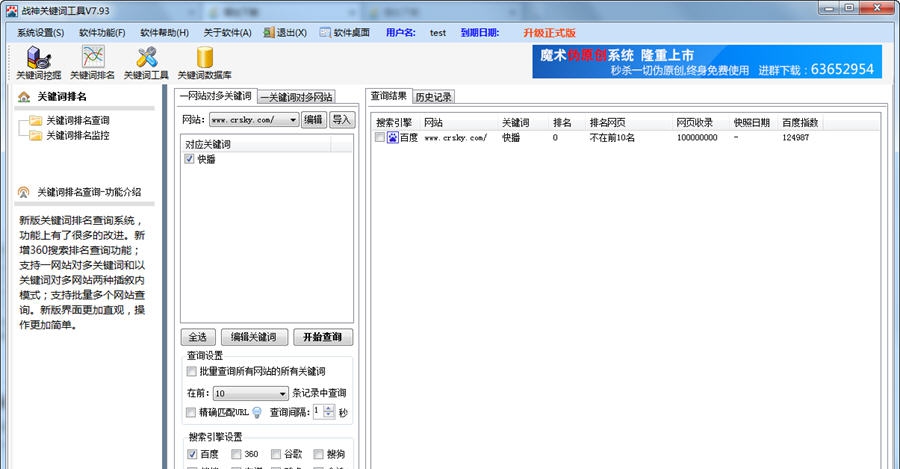The width and height of the screenshot is (900, 469).
Task: Click the 不在前10名 result cell
Action: click(x=612, y=138)
